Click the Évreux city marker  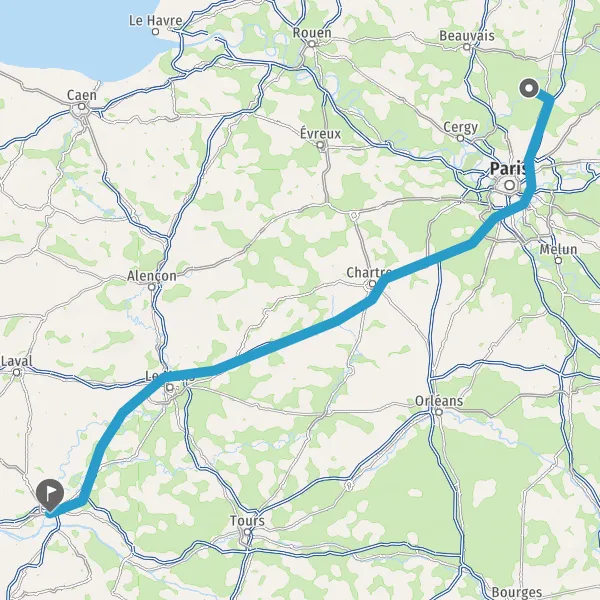coord(320,145)
